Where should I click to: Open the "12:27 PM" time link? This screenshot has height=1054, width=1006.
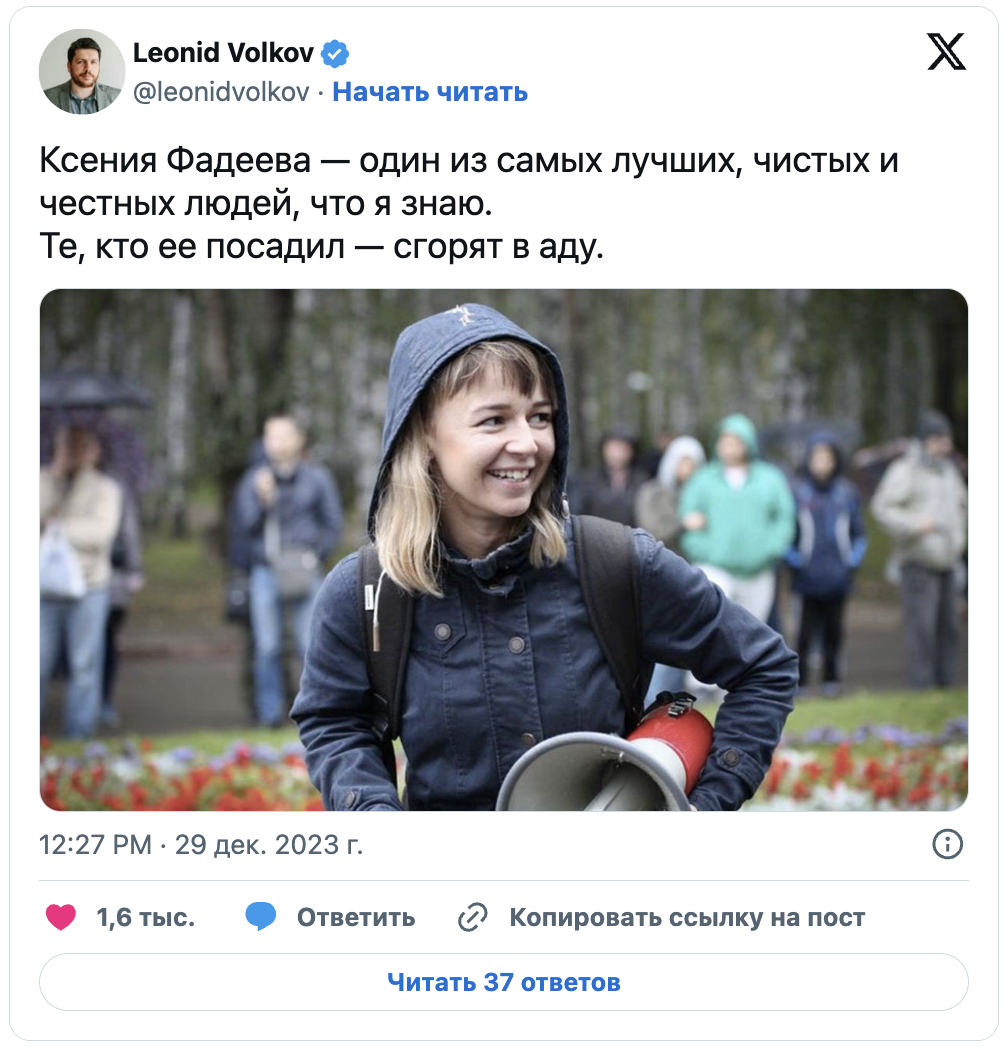pyautogui.click(x=95, y=844)
